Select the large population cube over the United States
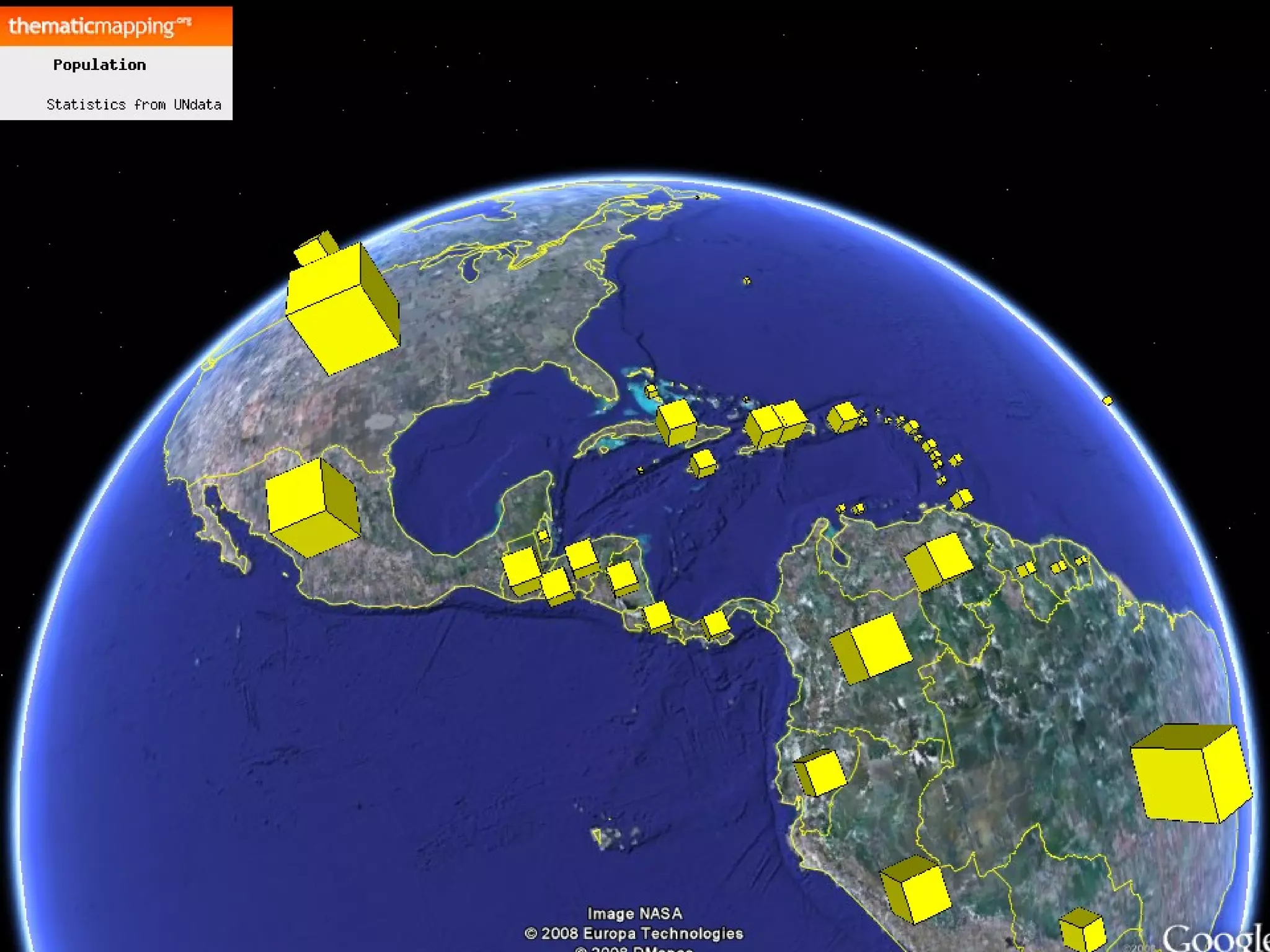Screen dimensions: 1270x952 pos(343,308)
